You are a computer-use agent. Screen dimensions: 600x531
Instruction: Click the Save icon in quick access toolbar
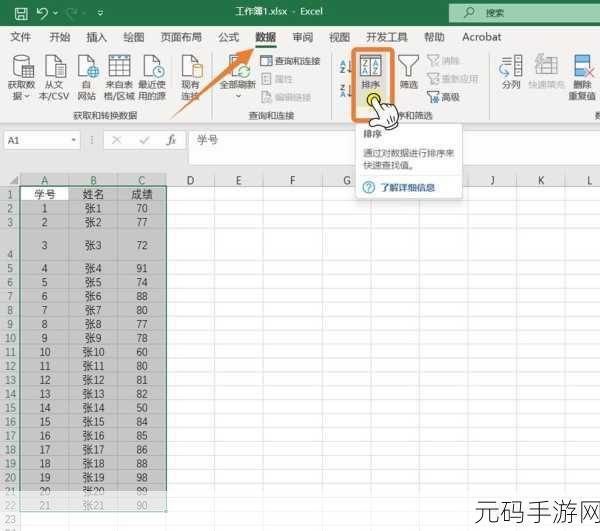click(x=21, y=13)
